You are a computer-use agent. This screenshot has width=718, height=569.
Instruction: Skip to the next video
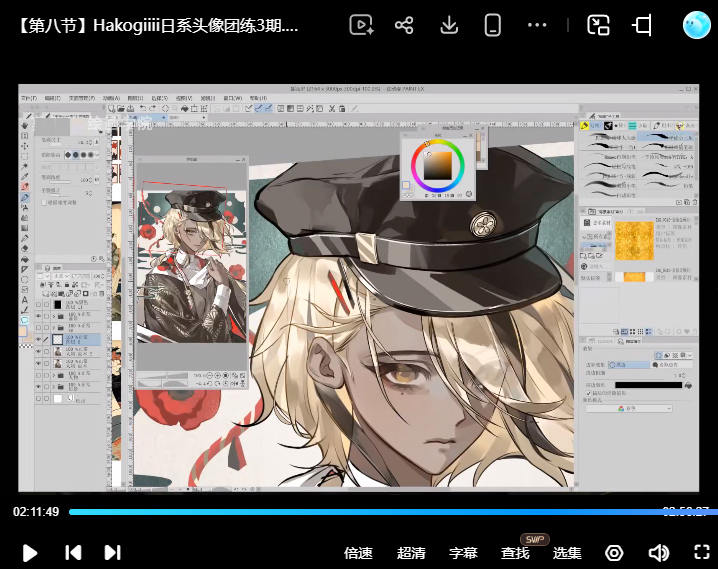click(113, 553)
